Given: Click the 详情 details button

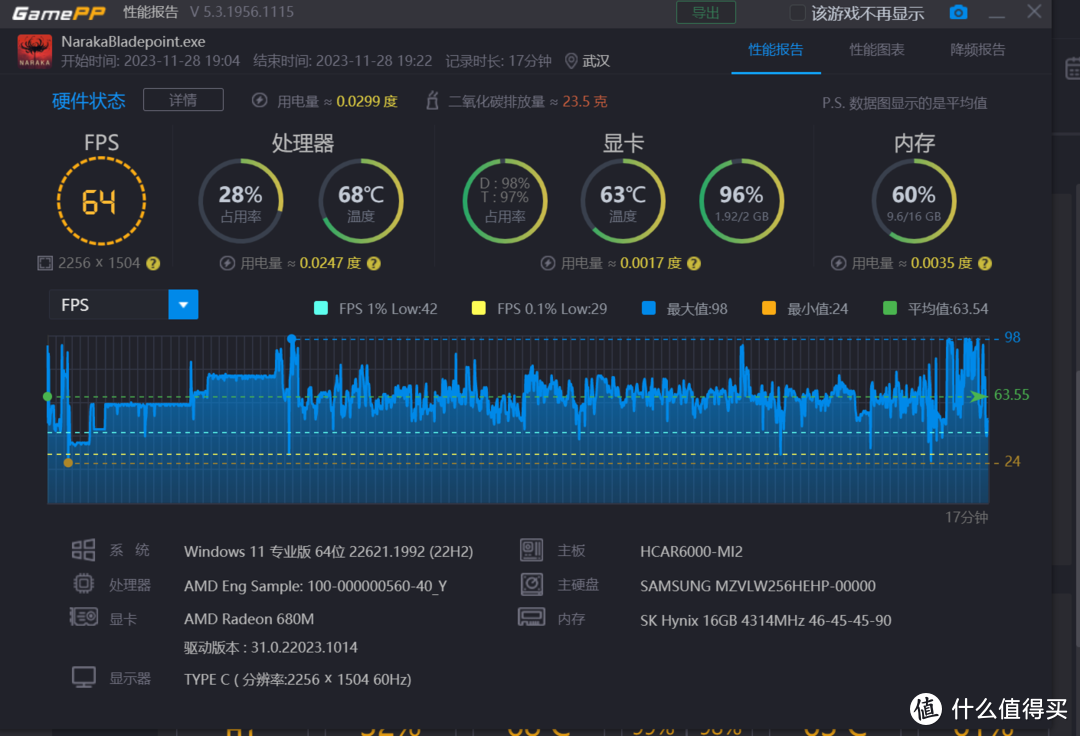Looking at the screenshot, I should (x=183, y=100).
